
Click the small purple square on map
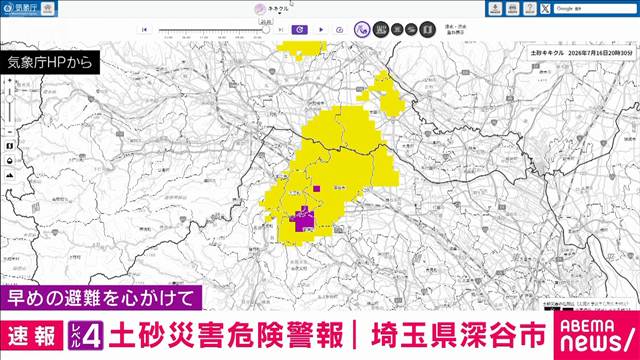pos(317,188)
